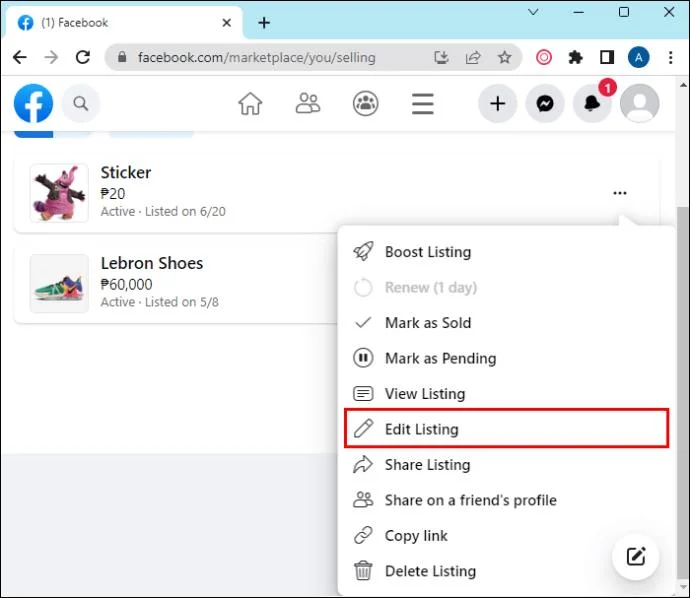Click the pencil icon for Edit Listing
This screenshot has height=598, width=690.
point(363,429)
